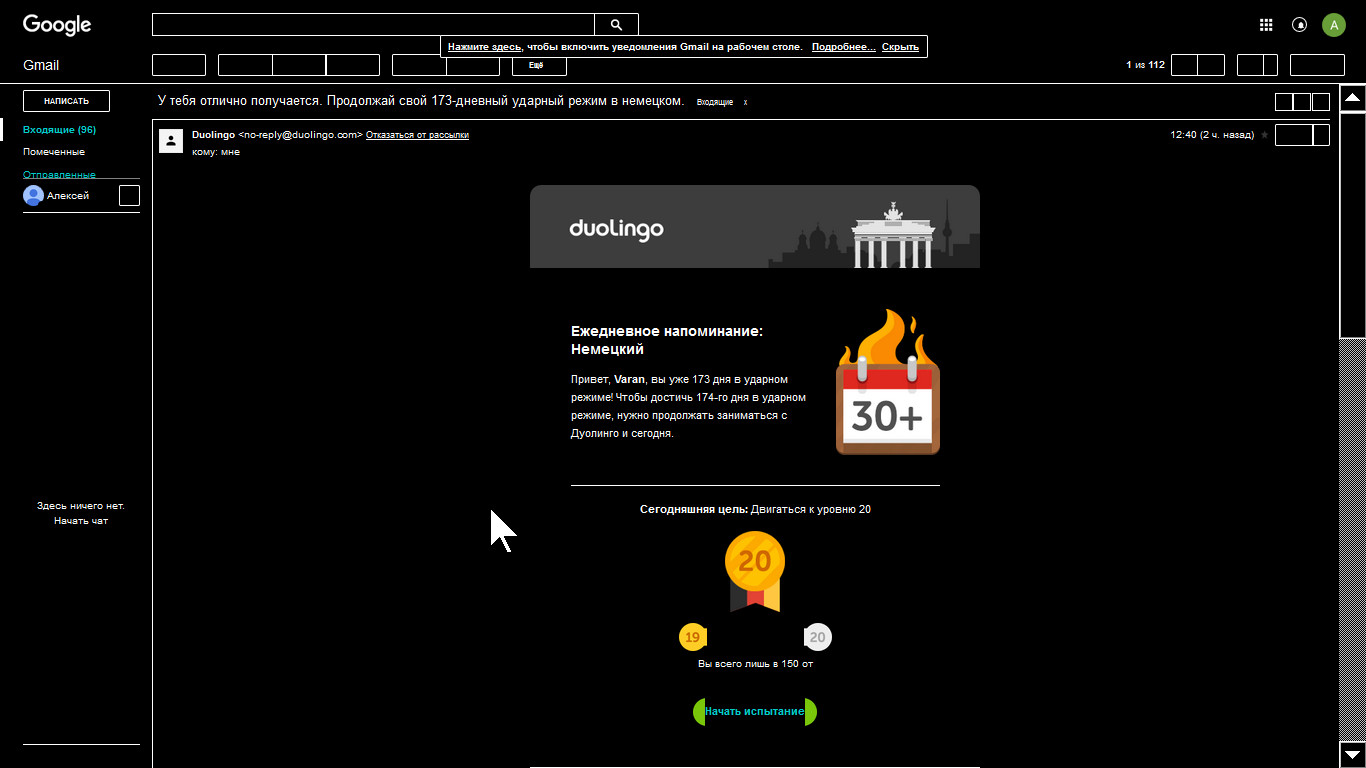Click the Duolingo sender name
Image resolution: width=1366 pixels, height=768 pixels.
coord(213,135)
